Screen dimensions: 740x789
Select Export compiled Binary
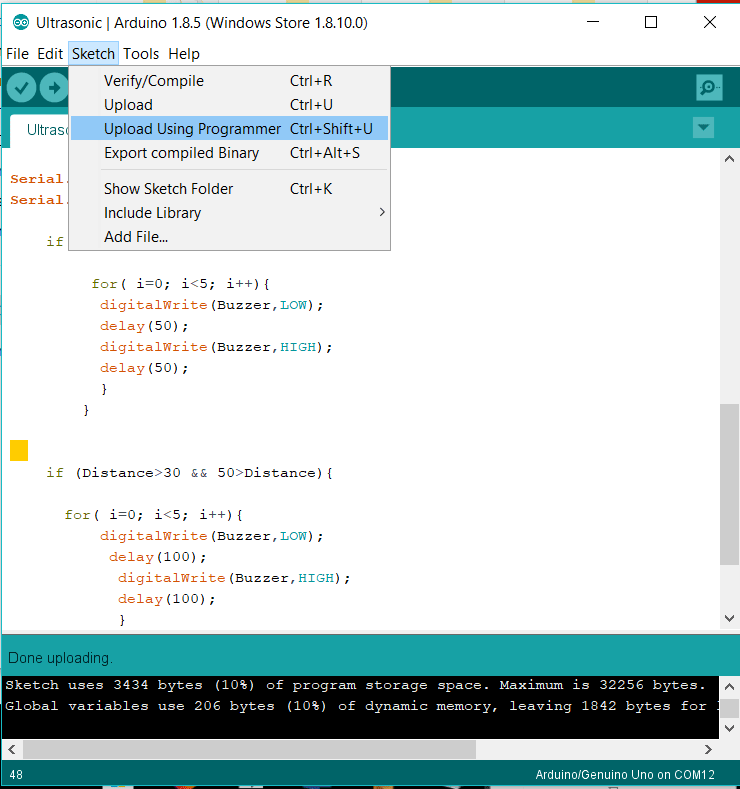click(x=229, y=153)
